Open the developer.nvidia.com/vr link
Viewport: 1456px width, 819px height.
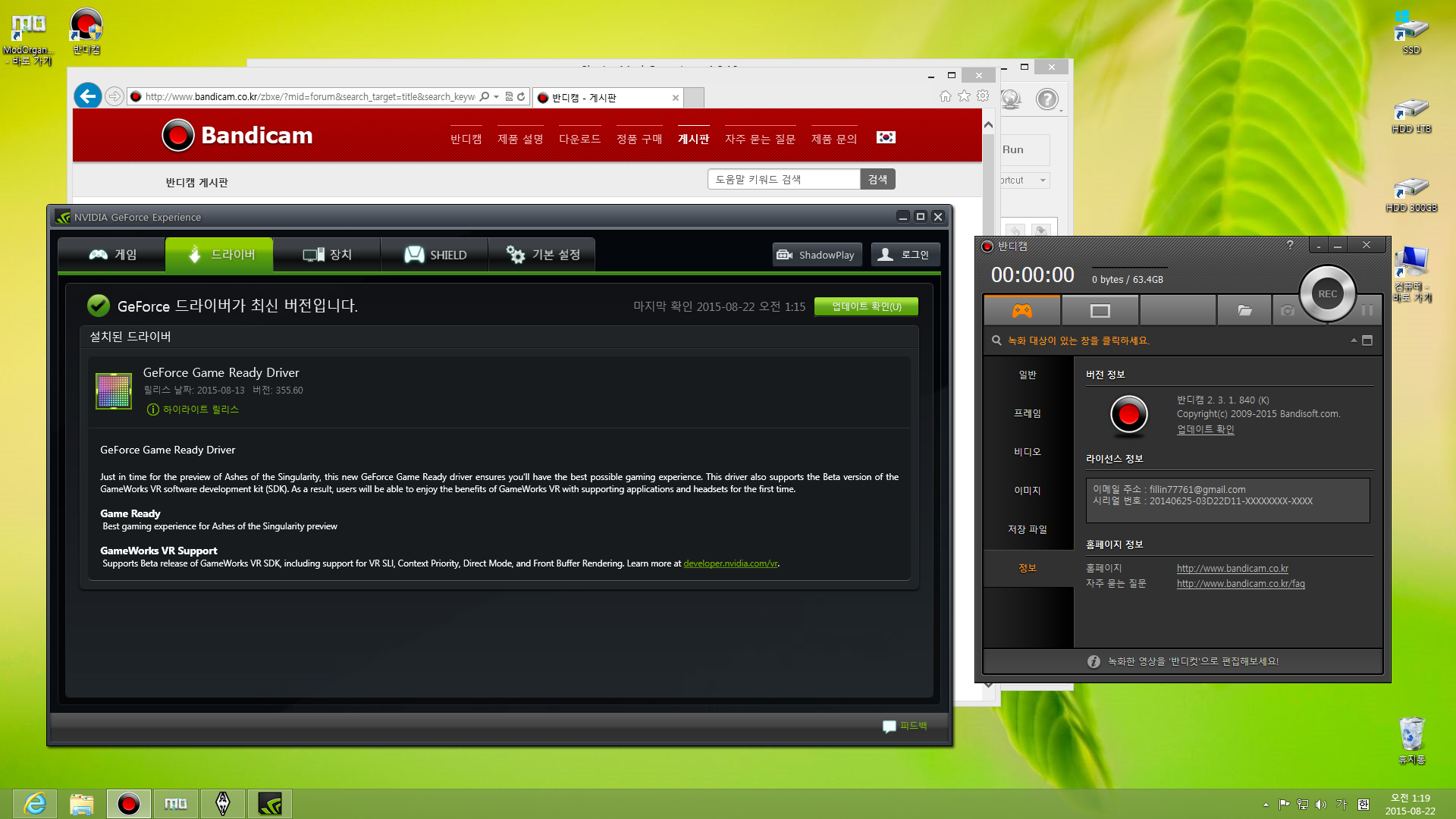click(x=730, y=563)
